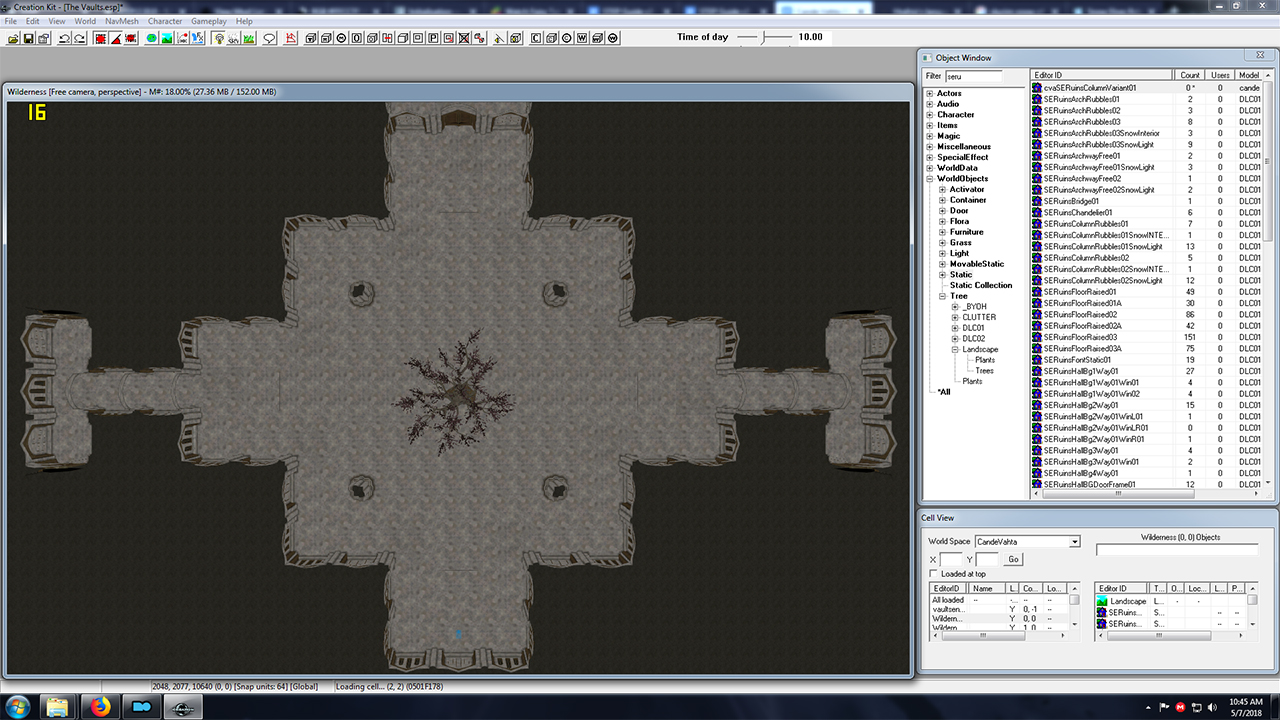Open the World Space dropdown
1280x720 pixels.
click(1075, 542)
